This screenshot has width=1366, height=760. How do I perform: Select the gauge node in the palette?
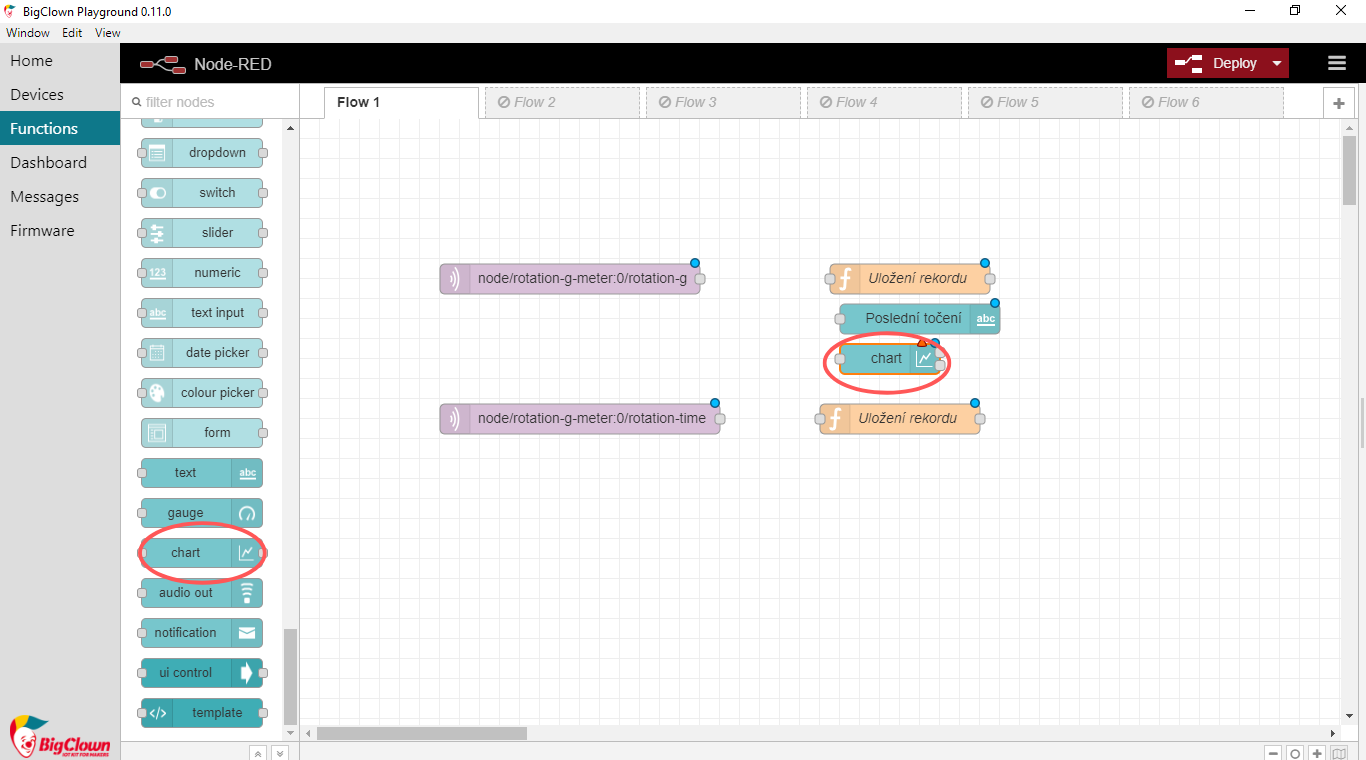tap(202, 513)
